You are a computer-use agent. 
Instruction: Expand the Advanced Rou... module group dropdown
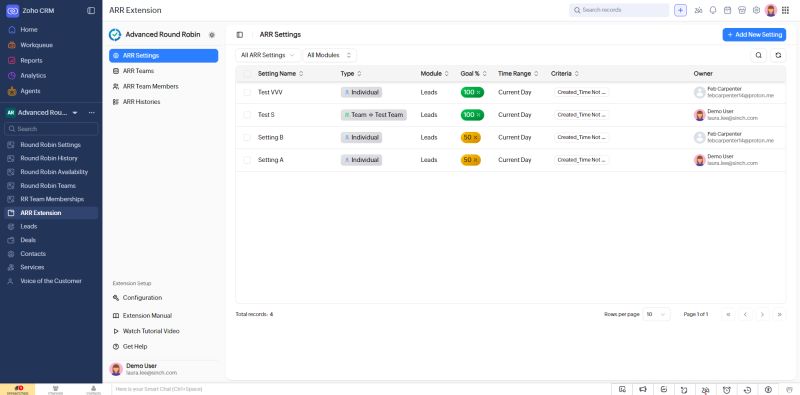click(x=75, y=112)
